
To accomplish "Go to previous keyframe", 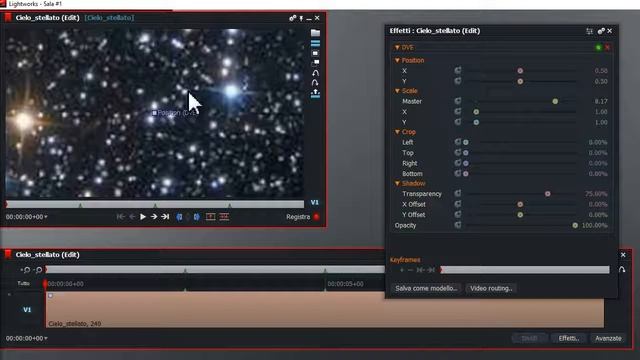I will click(x=420, y=270).
